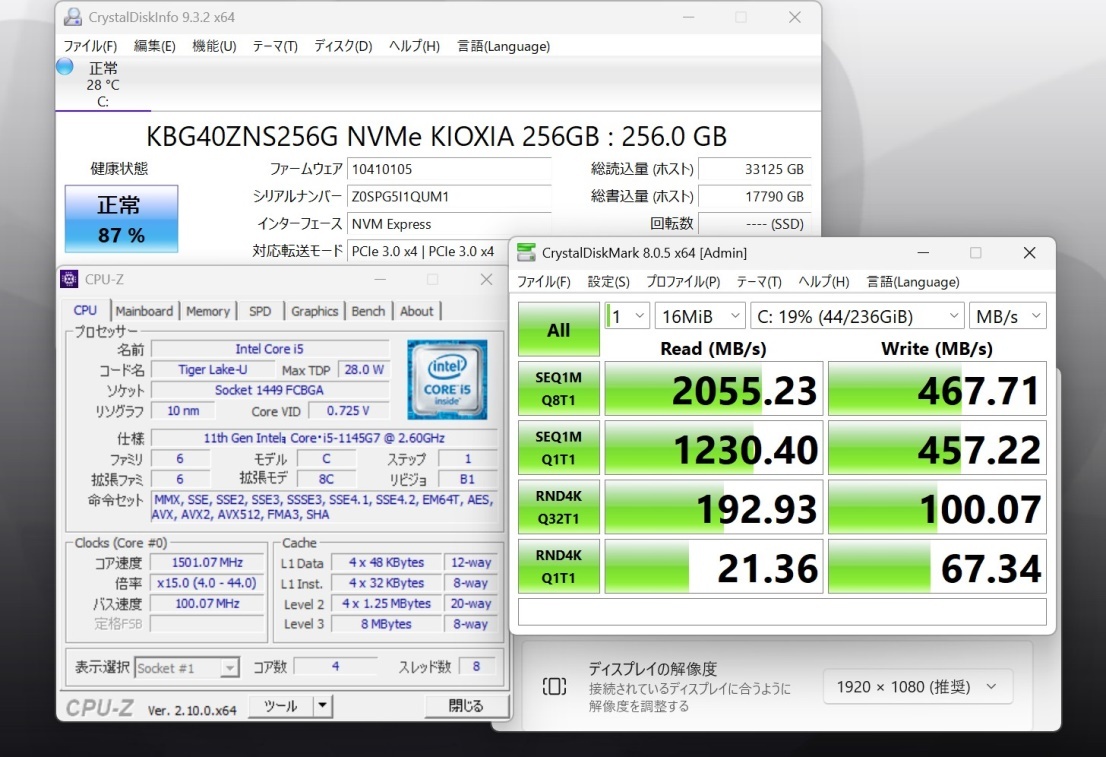This screenshot has width=1106, height=757.
Task: Click the 閉じる button in CPU-Z
Action: tap(466, 705)
